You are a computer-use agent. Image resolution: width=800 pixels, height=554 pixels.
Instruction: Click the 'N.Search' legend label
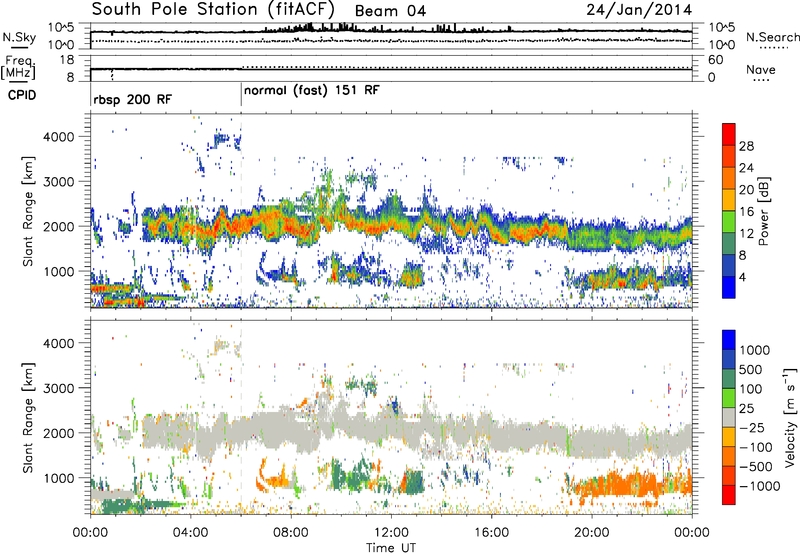[x=772, y=37]
